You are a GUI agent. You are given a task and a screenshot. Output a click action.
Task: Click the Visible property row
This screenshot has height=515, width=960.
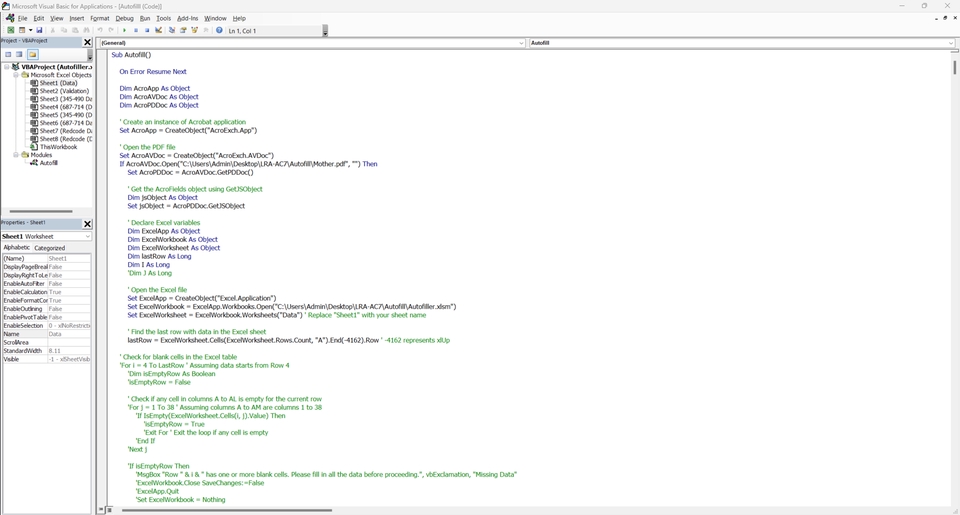point(47,359)
